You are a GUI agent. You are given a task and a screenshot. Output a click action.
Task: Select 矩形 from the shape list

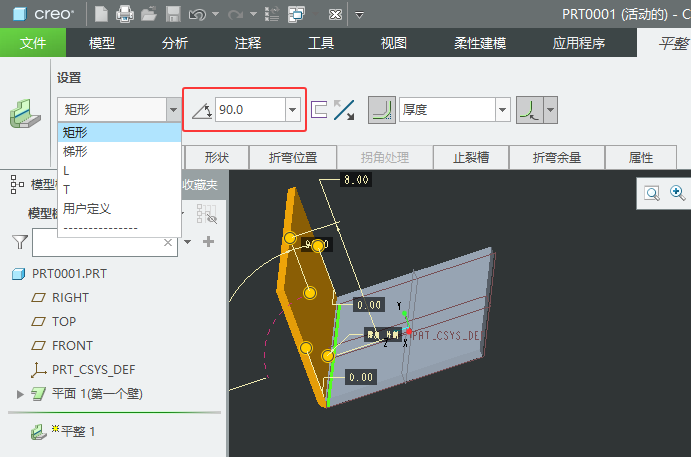click(x=119, y=132)
